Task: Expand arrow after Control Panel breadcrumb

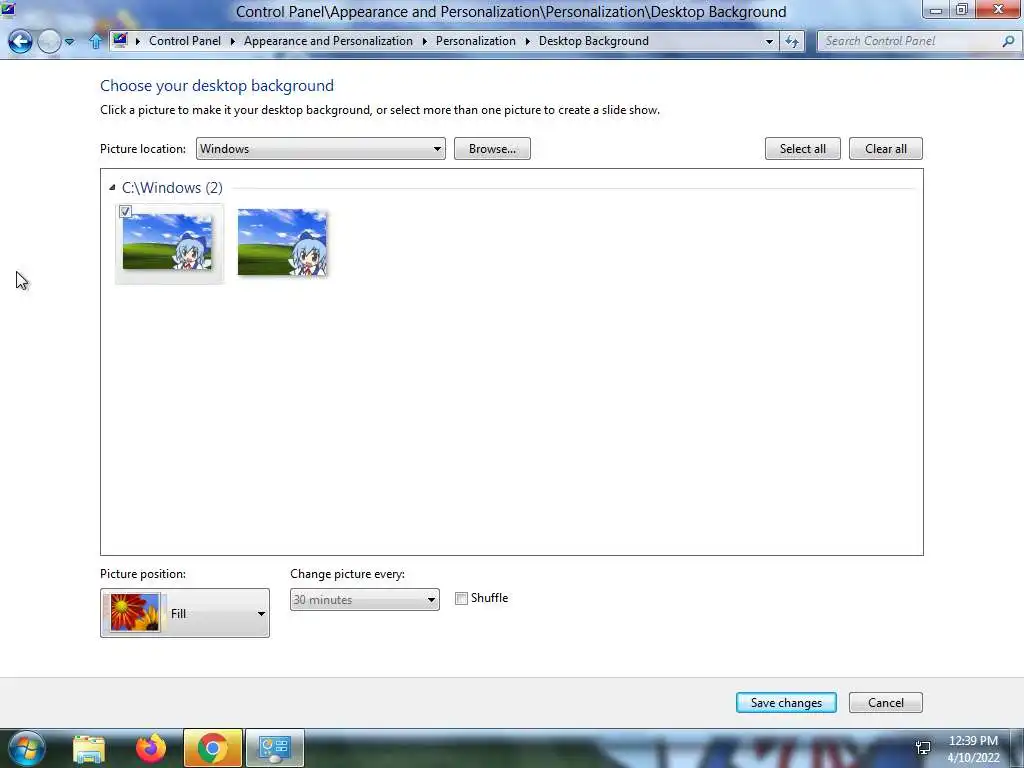Action: (232, 41)
